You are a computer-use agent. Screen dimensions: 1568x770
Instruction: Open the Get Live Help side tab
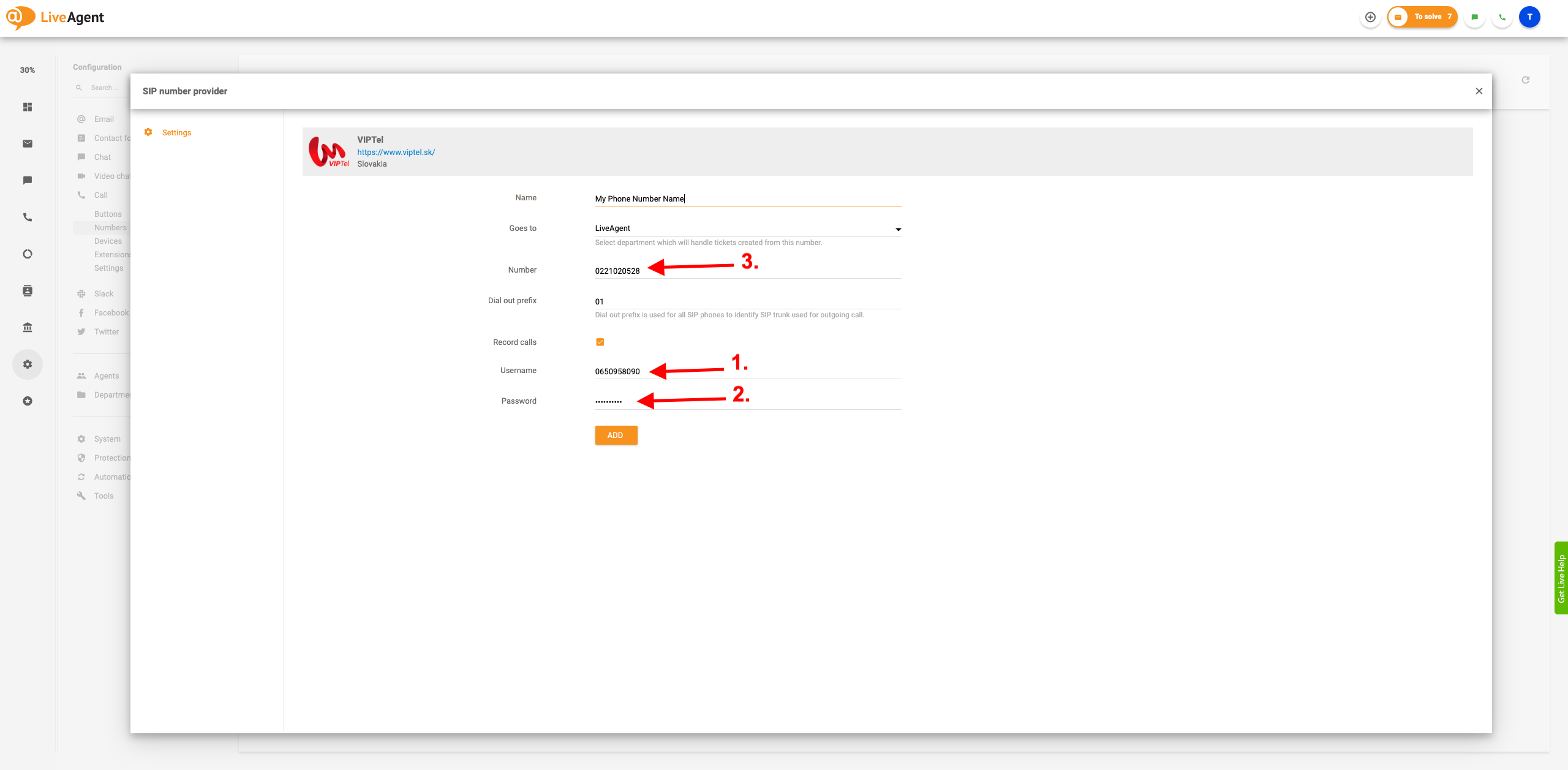(x=1561, y=578)
